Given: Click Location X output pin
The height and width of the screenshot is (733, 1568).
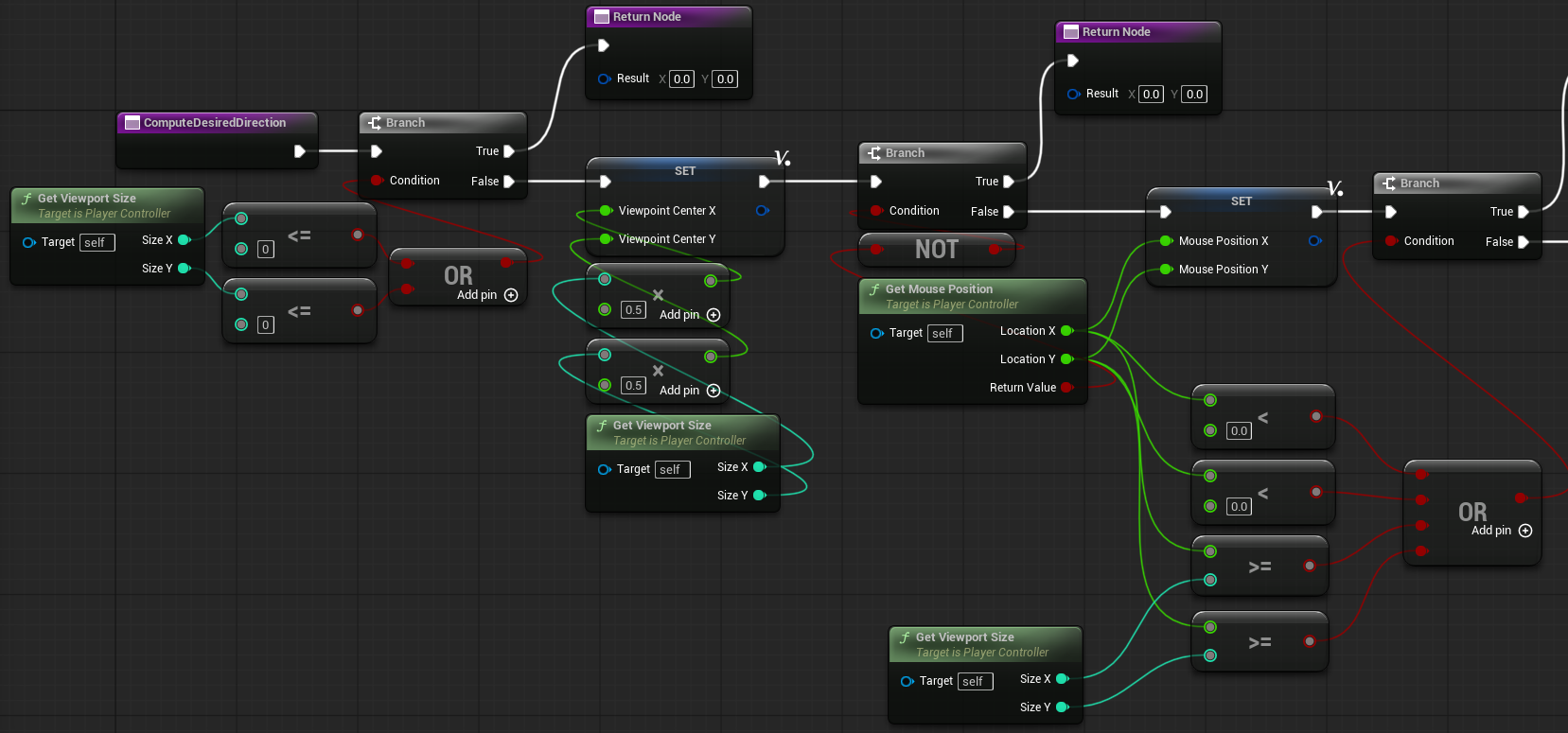Looking at the screenshot, I should (1066, 331).
